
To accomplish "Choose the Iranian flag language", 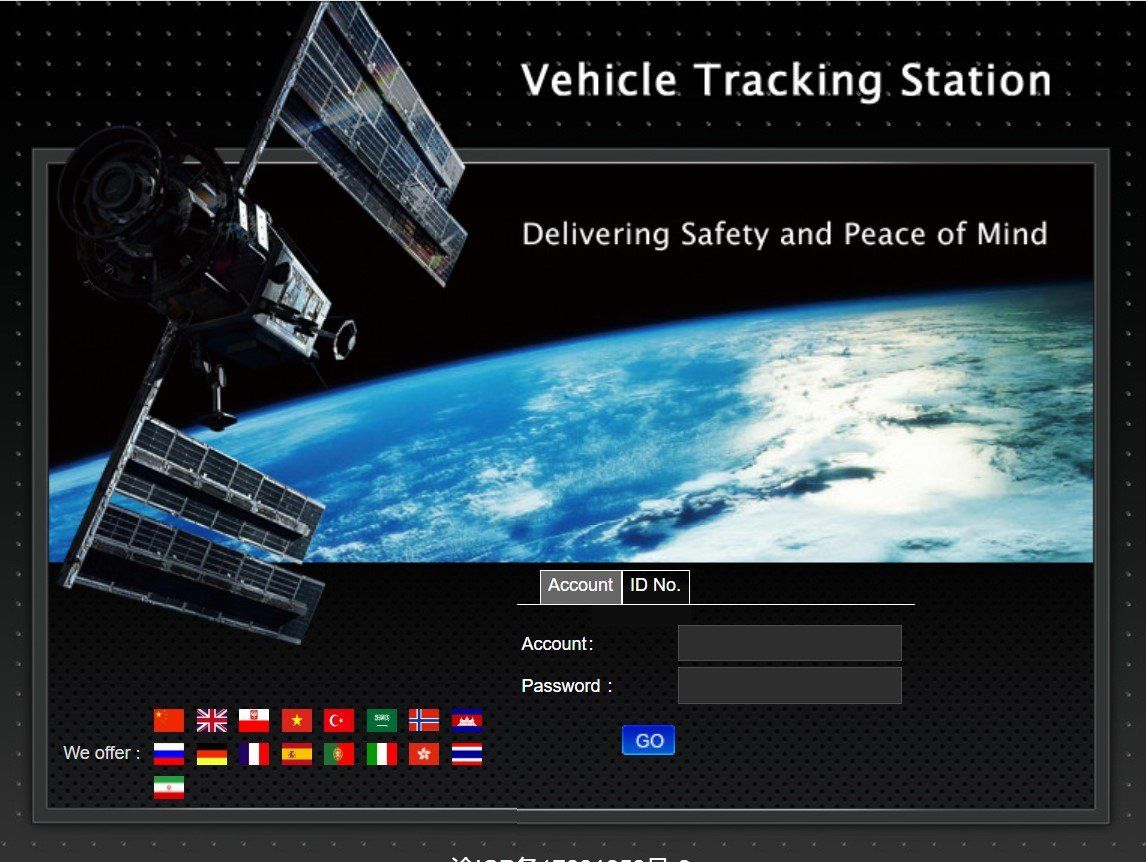I will pos(169,788).
